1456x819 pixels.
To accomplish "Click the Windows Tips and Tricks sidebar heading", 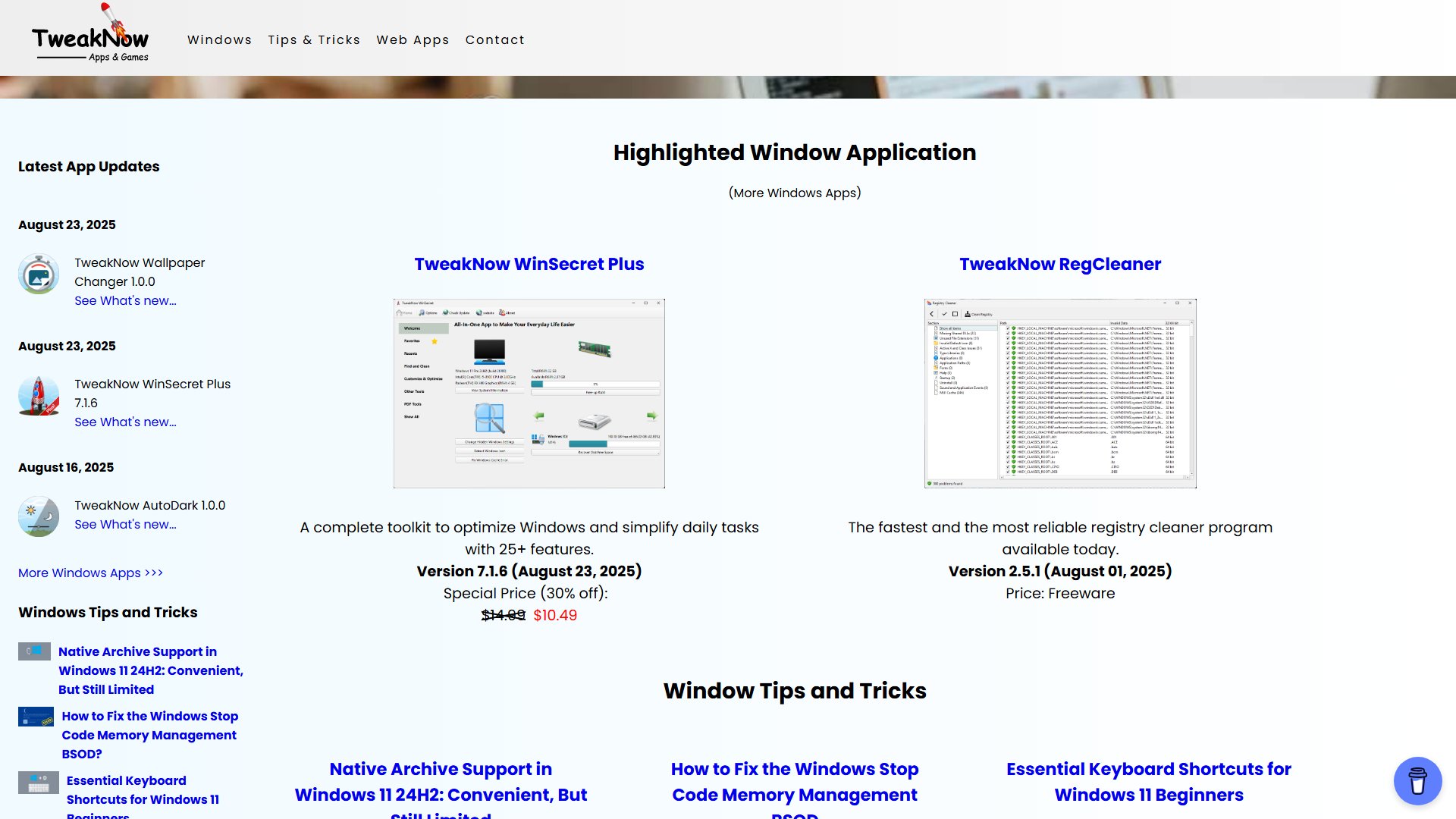I will (x=108, y=612).
